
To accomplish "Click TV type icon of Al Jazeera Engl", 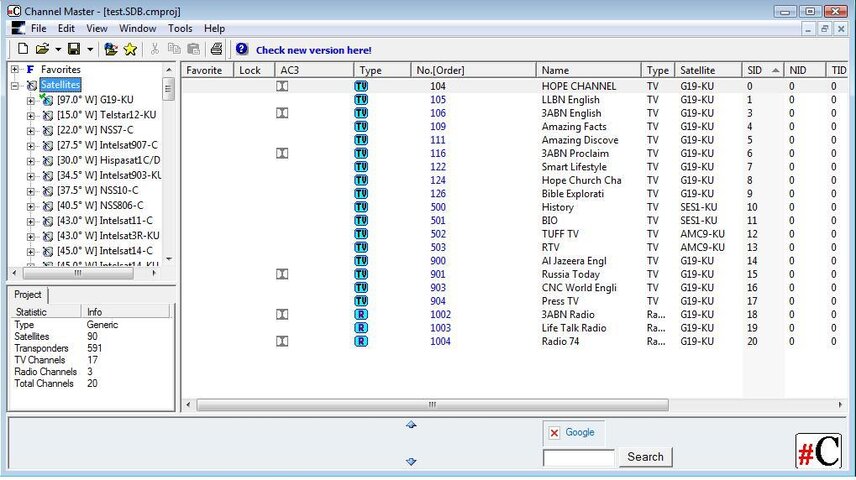I will pos(361,260).
